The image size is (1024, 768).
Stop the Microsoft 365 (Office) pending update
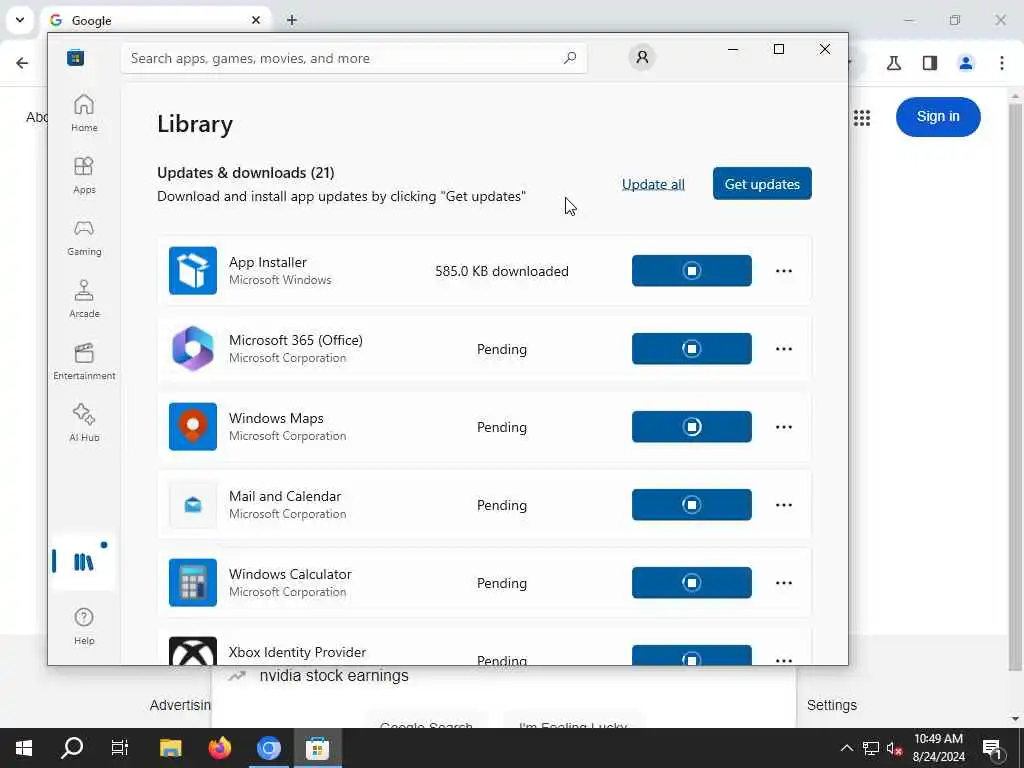click(x=692, y=349)
